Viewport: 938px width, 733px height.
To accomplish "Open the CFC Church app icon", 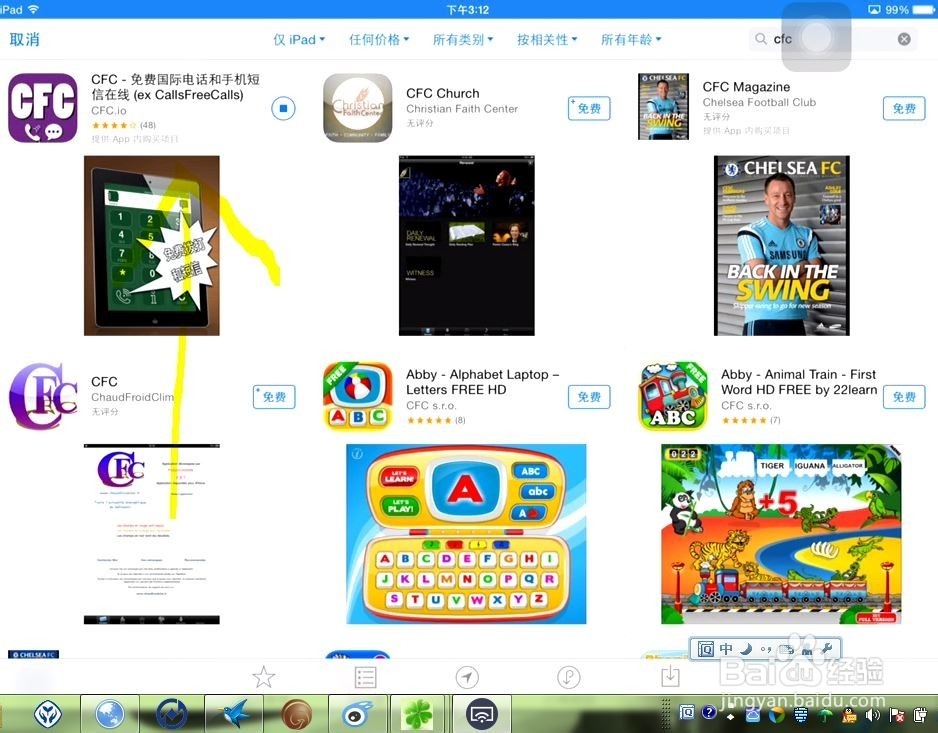I will coord(358,108).
